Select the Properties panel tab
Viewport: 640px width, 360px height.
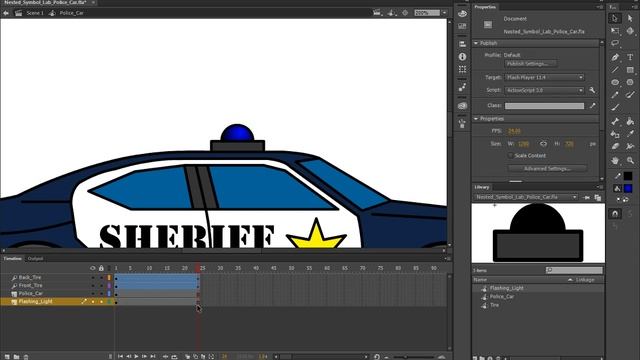point(485,7)
